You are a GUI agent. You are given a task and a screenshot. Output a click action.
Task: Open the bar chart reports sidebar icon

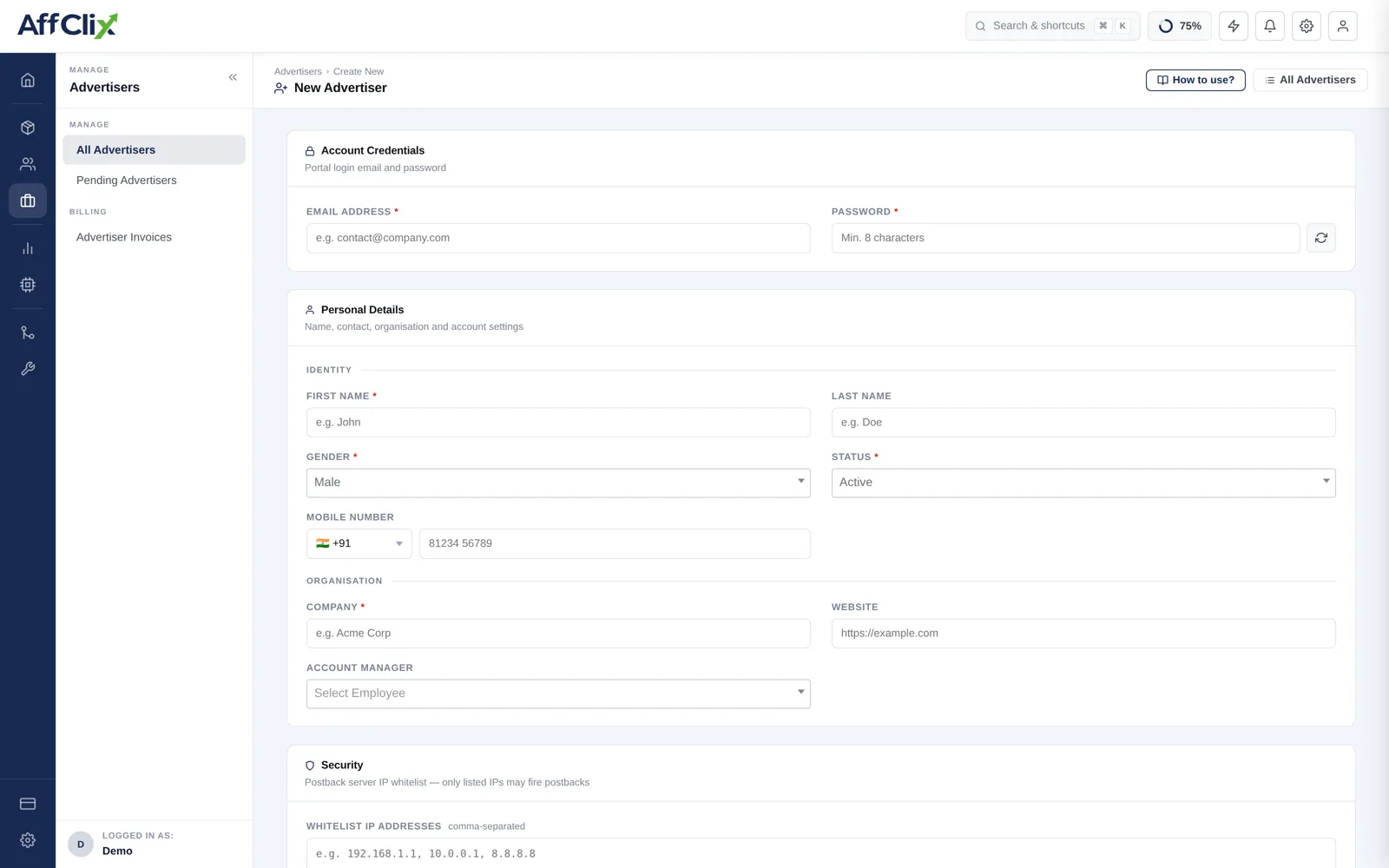(x=28, y=248)
